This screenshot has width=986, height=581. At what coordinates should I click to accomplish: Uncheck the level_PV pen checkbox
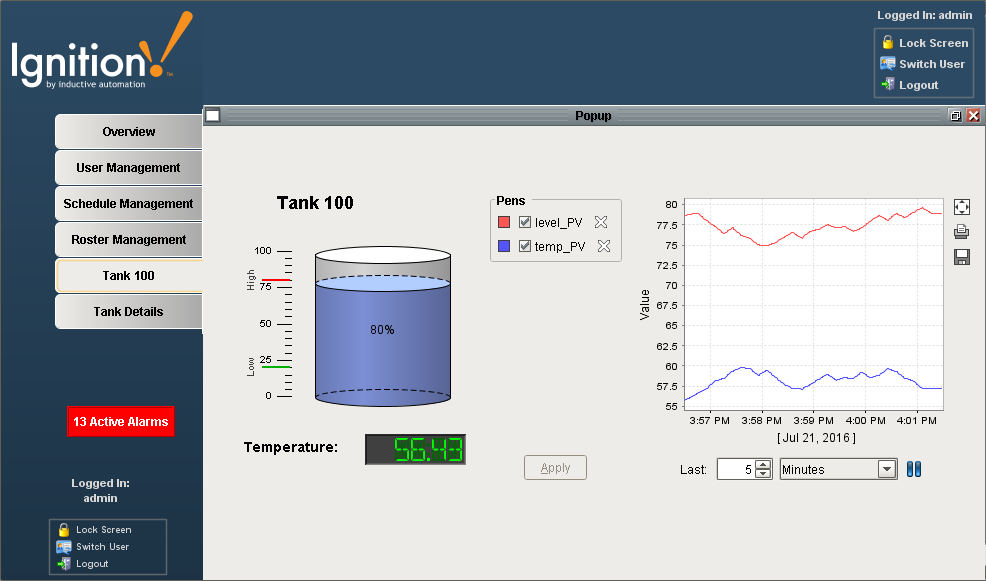coord(525,223)
